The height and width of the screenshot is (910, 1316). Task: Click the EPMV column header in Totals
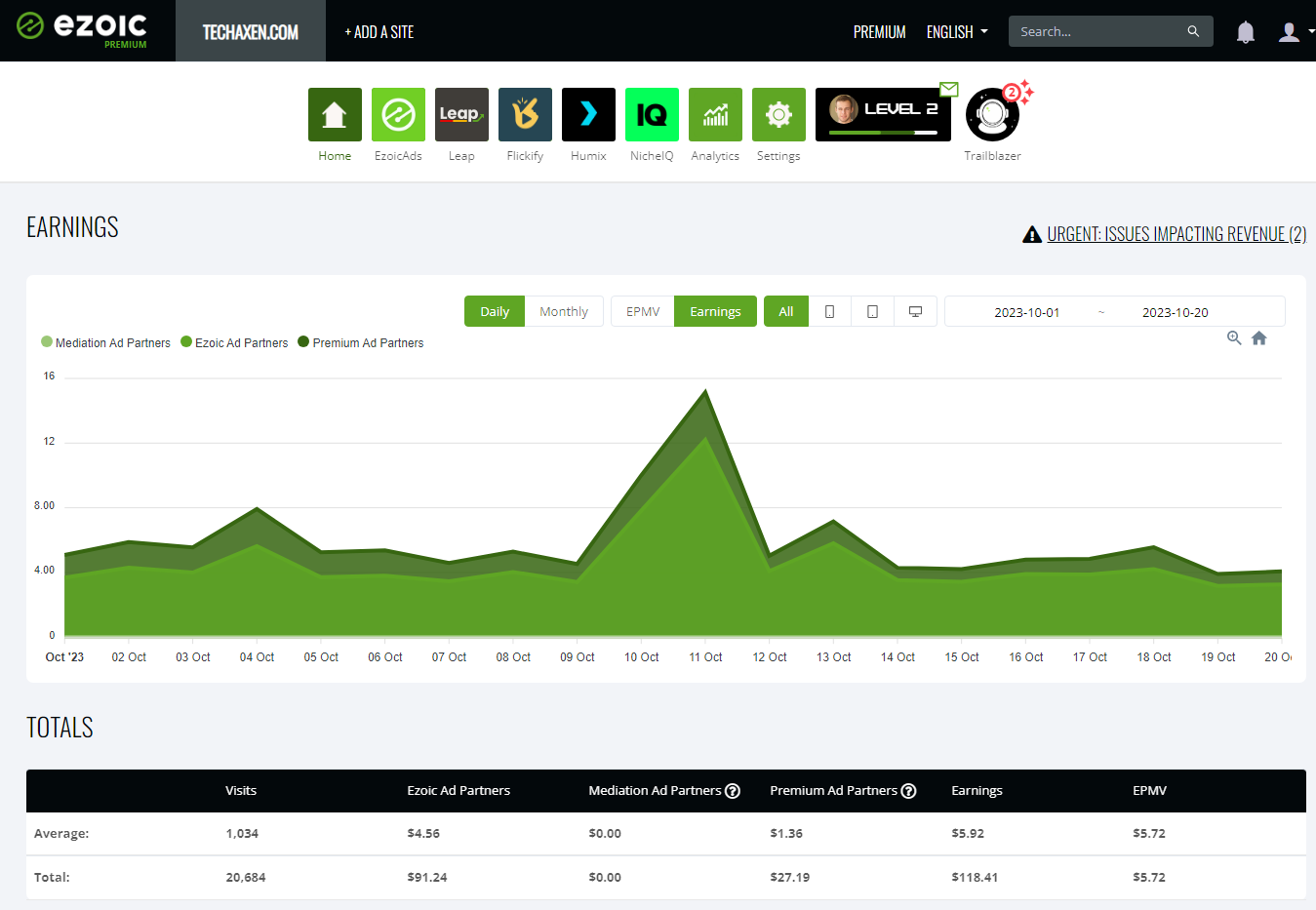(1149, 791)
